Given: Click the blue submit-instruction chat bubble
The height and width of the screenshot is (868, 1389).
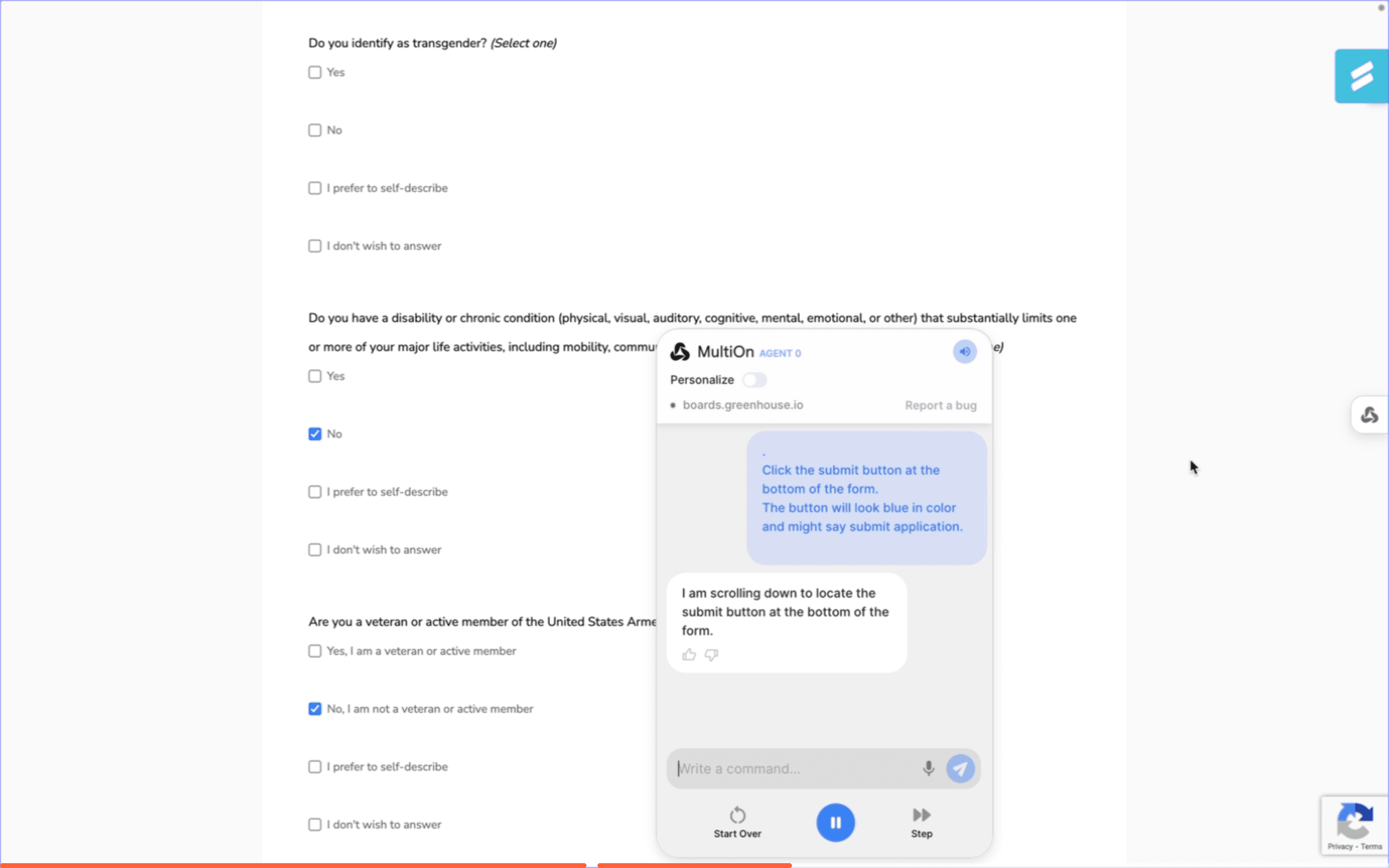Looking at the screenshot, I should [866, 498].
